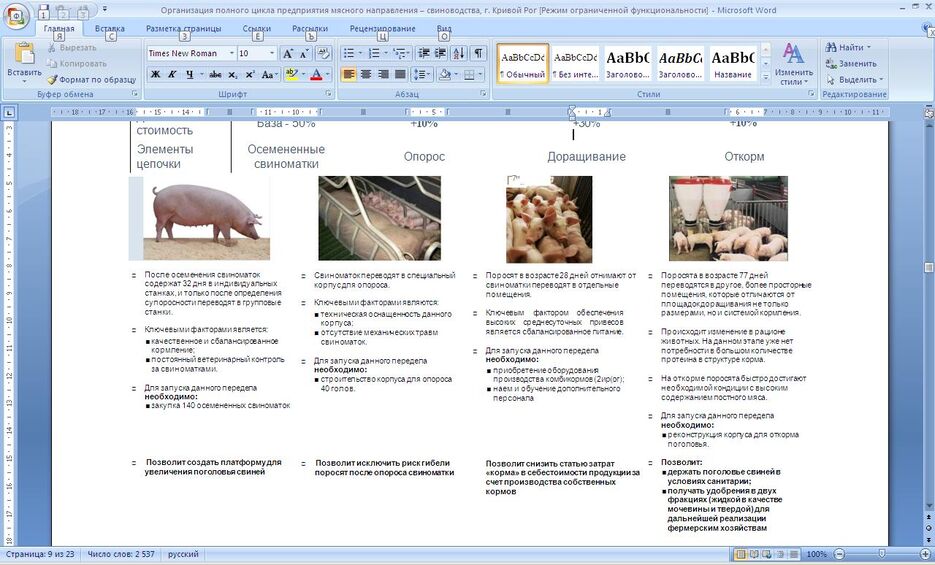Open the Рецензирование ribbon tab
This screenshot has width=935, height=565.
382,28
